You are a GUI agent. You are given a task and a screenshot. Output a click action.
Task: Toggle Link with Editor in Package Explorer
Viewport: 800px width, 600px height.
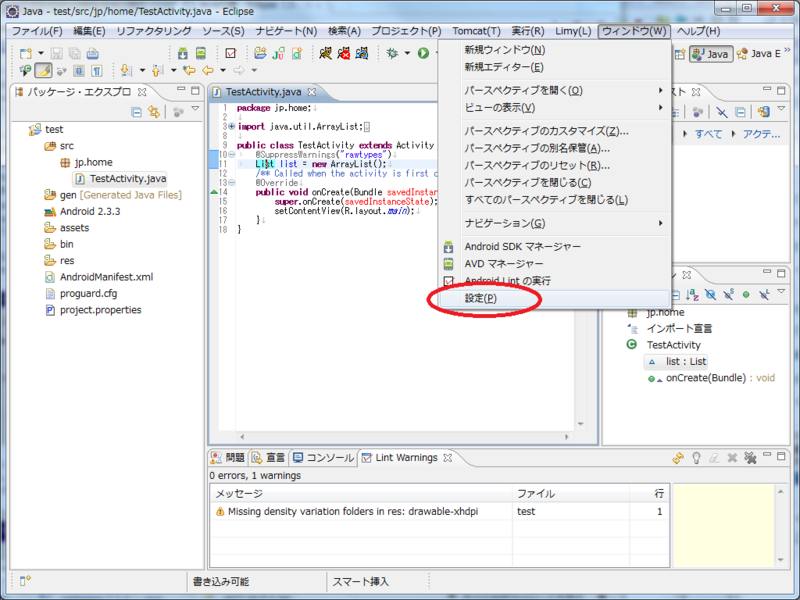coord(154,112)
